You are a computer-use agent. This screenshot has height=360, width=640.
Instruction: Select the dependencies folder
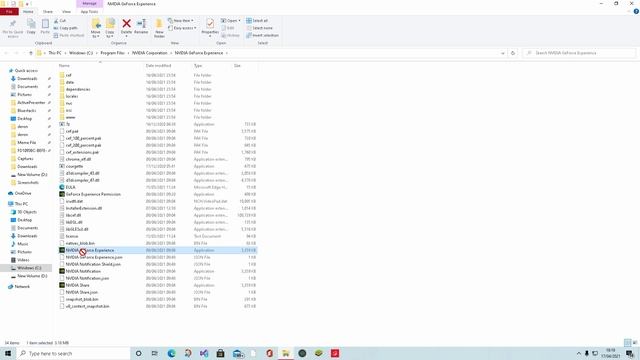coord(78,89)
